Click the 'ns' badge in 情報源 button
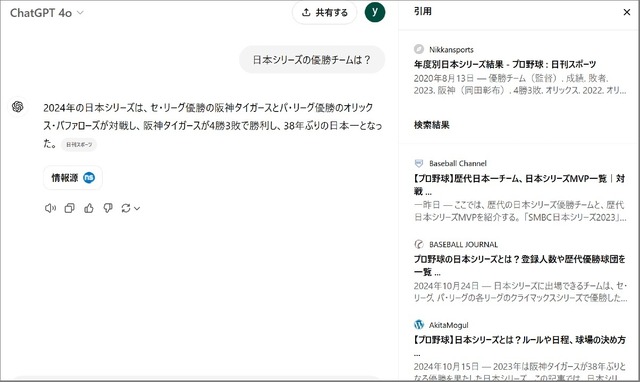Image resolution: width=640 pixels, height=382 pixels. pyautogui.click(x=89, y=178)
